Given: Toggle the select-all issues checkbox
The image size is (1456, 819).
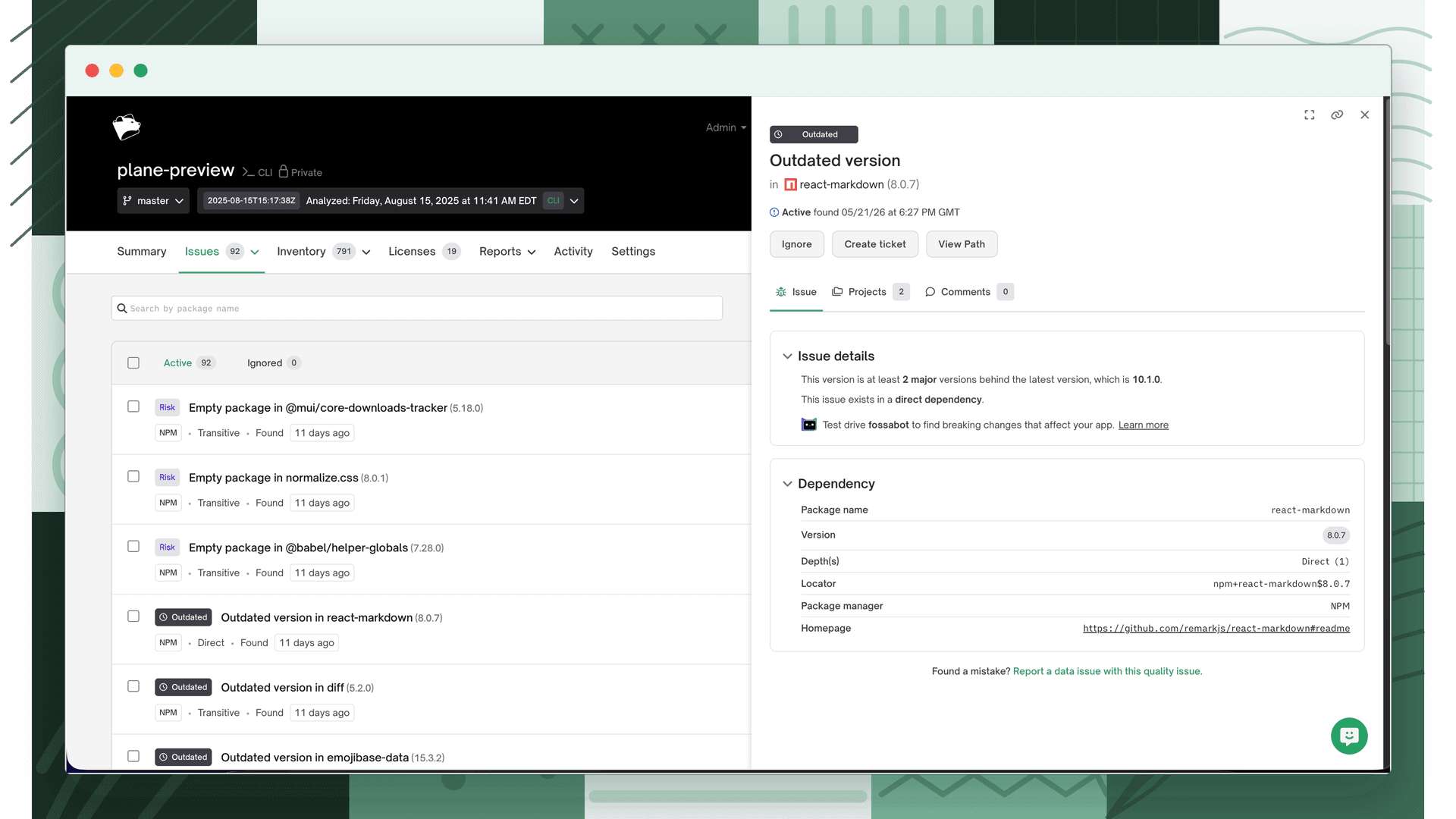Looking at the screenshot, I should [x=133, y=362].
